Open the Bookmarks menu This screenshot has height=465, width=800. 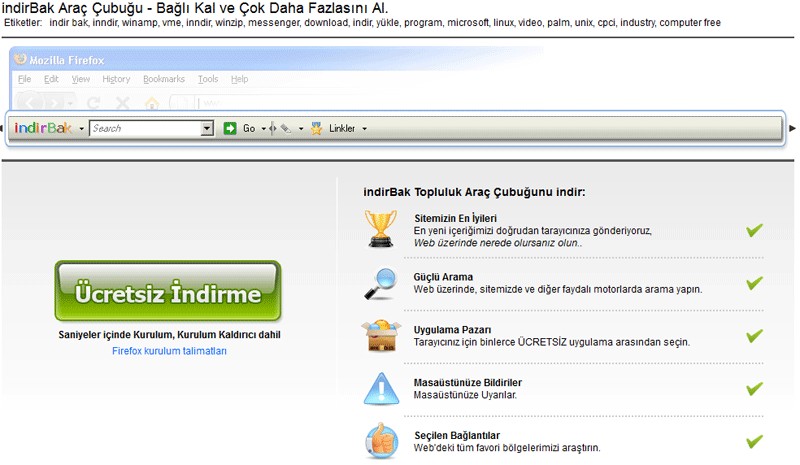point(164,79)
